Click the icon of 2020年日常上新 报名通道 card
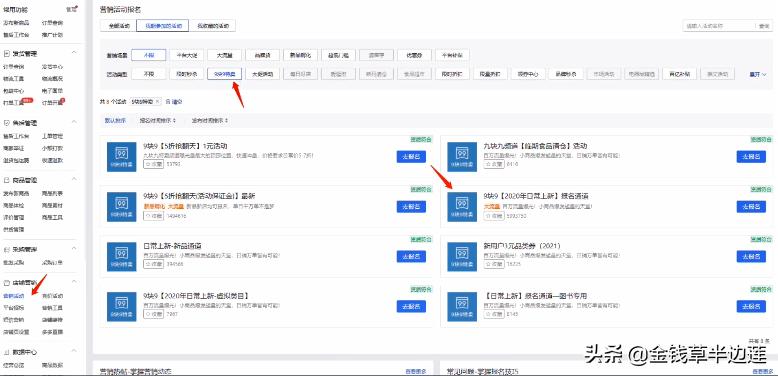This screenshot has width=778, height=376. pos(462,206)
